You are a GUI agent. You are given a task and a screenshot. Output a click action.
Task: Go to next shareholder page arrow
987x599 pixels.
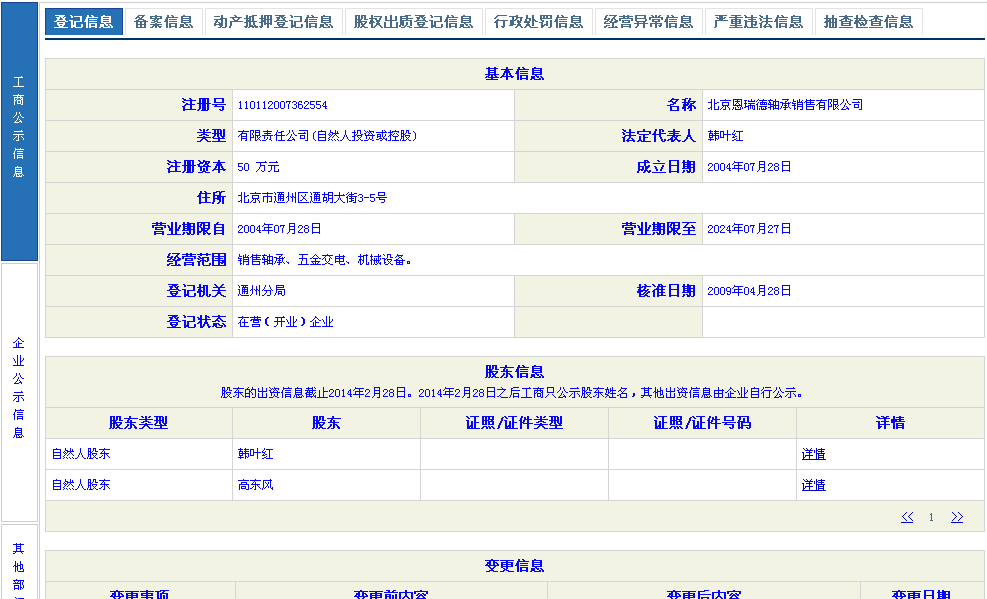pos(957,517)
